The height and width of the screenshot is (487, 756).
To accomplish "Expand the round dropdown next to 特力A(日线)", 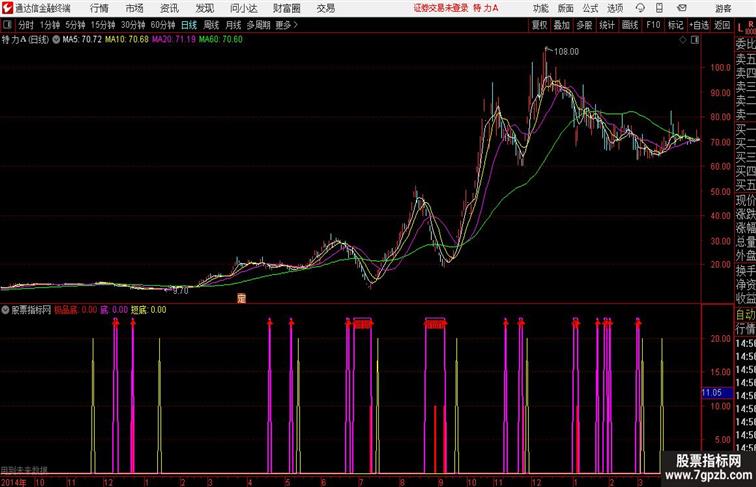I will pyautogui.click(x=56, y=40).
